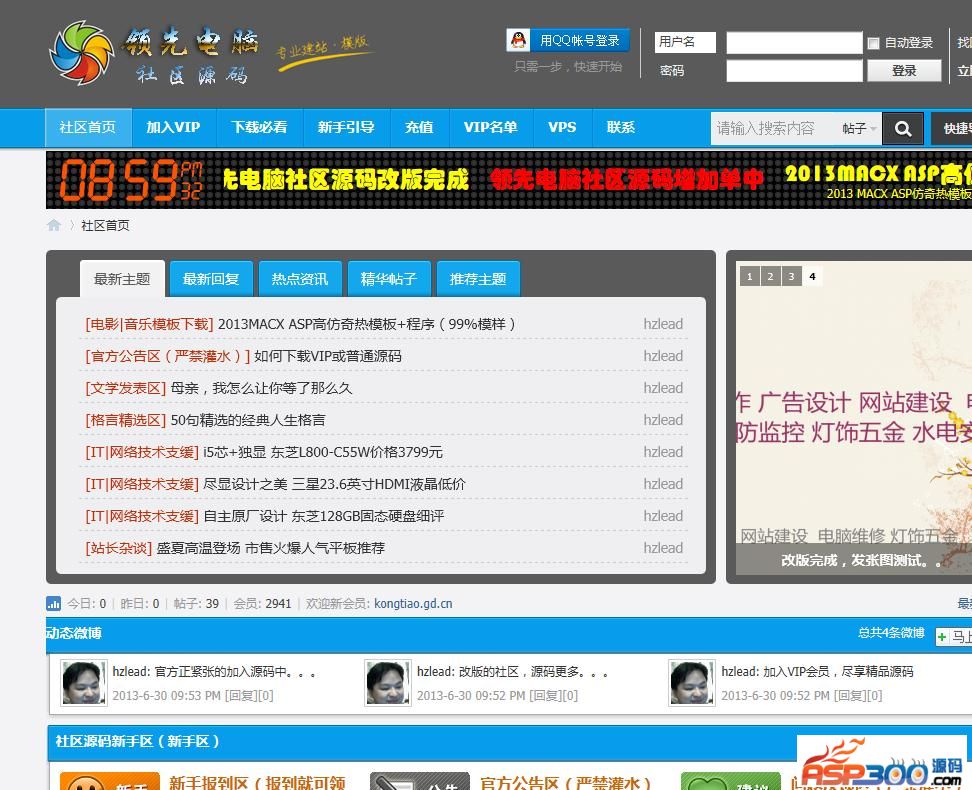Image resolution: width=972 pixels, height=790 pixels.
Task: Open the 新手报到区 forum title link
Action: [x=257, y=783]
